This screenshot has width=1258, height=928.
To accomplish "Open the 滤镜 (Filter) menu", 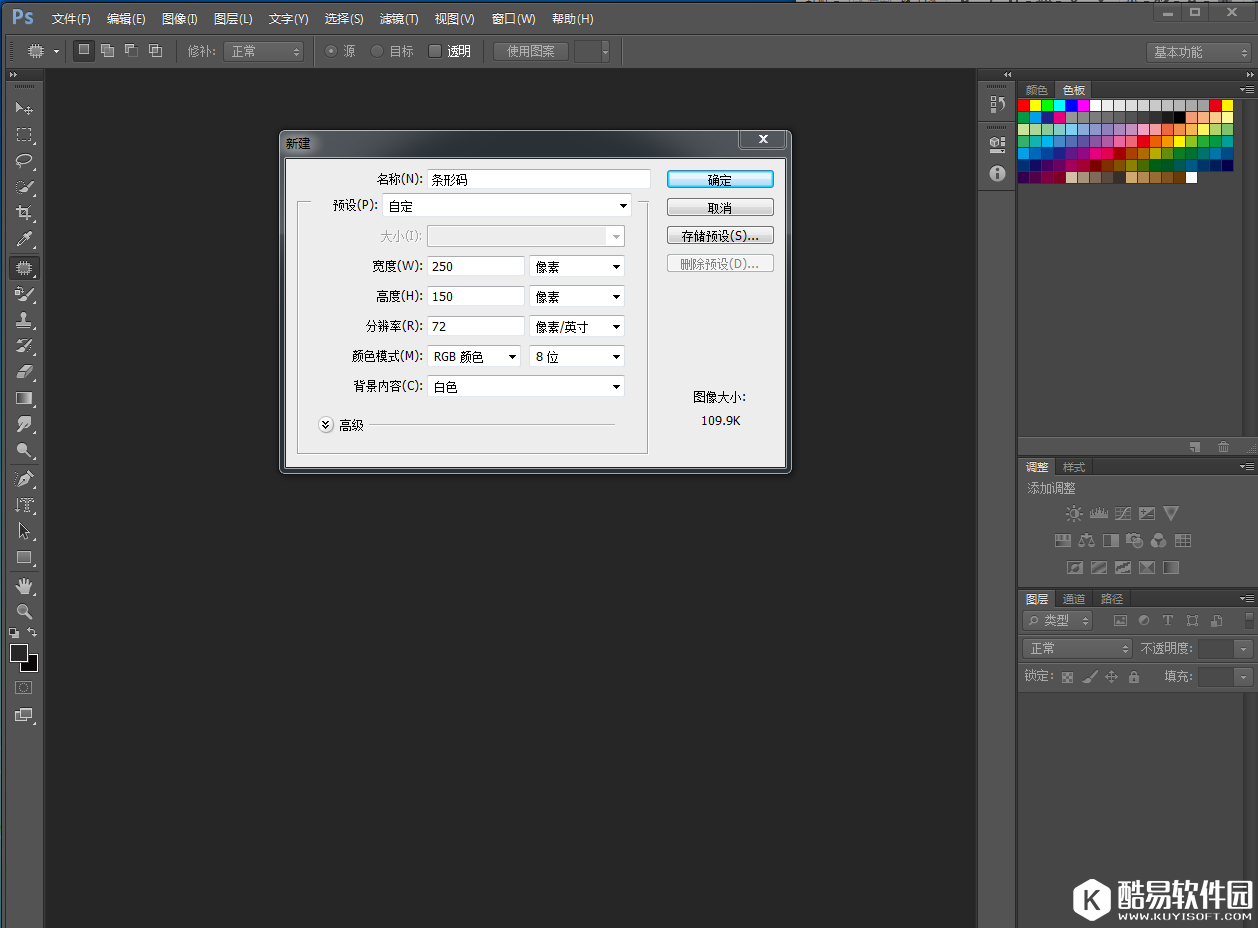I will tap(399, 19).
